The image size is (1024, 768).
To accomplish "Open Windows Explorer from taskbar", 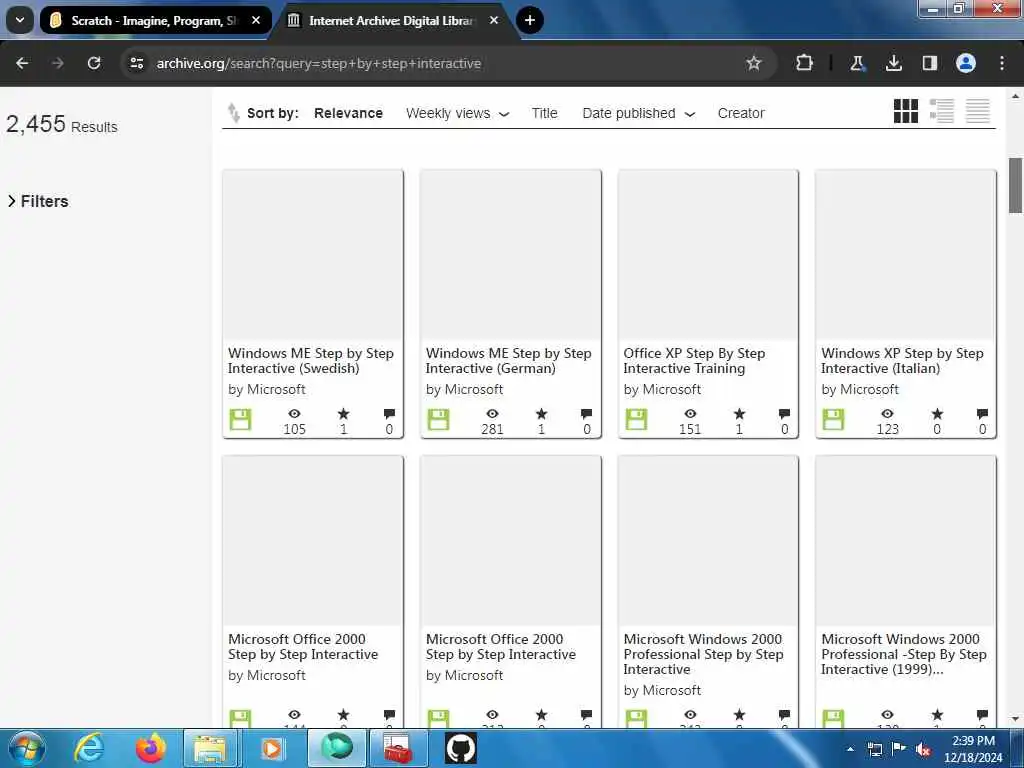I will coord(210,748).
